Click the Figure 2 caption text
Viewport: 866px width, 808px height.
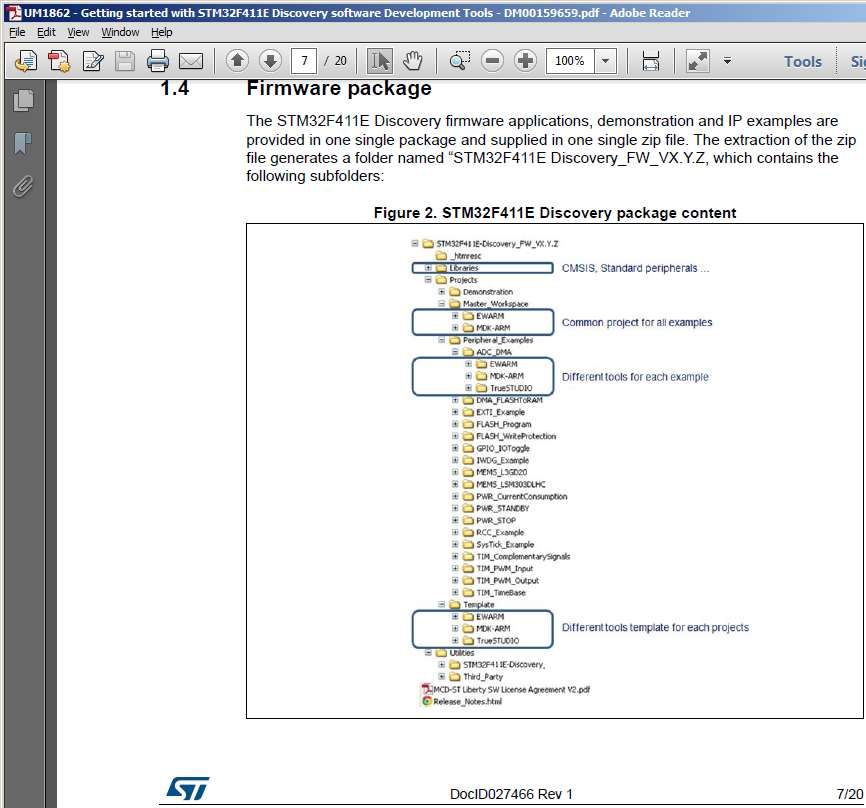coord(555,213)
